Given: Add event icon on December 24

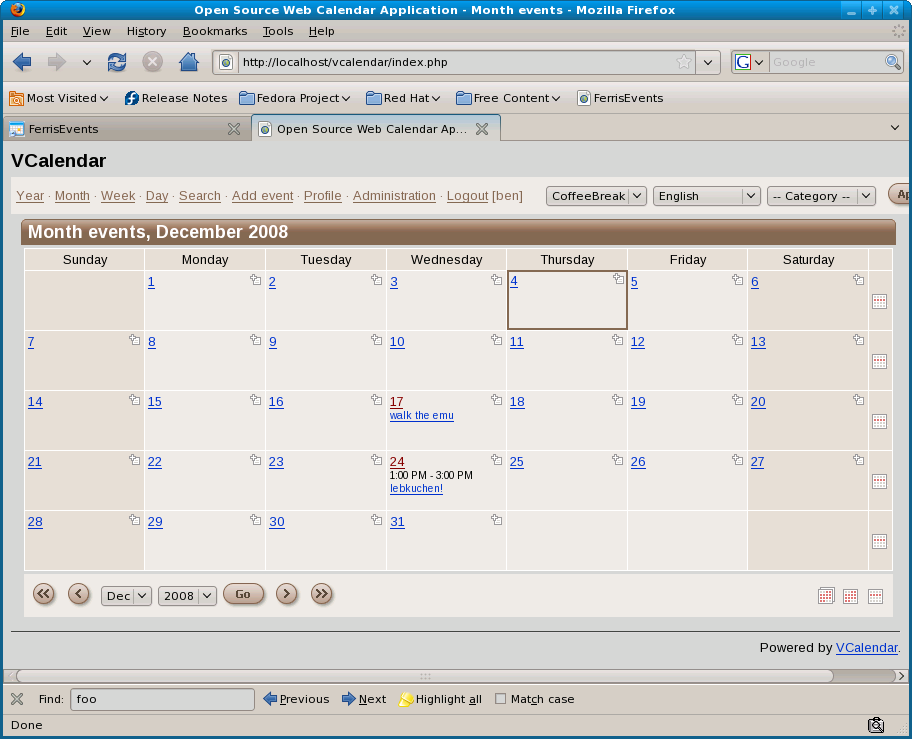Looking at the screenshot, I should coord(496,459).
